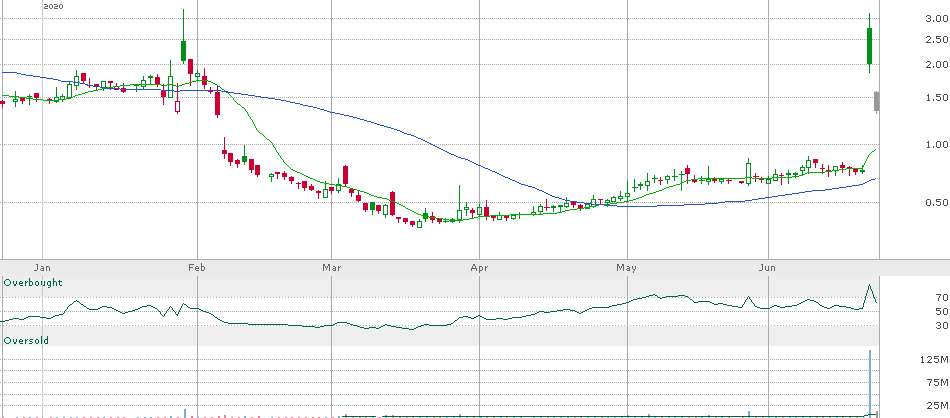Click the RSI 30 level label
The image size is (950, 418).
click(942, 325)
